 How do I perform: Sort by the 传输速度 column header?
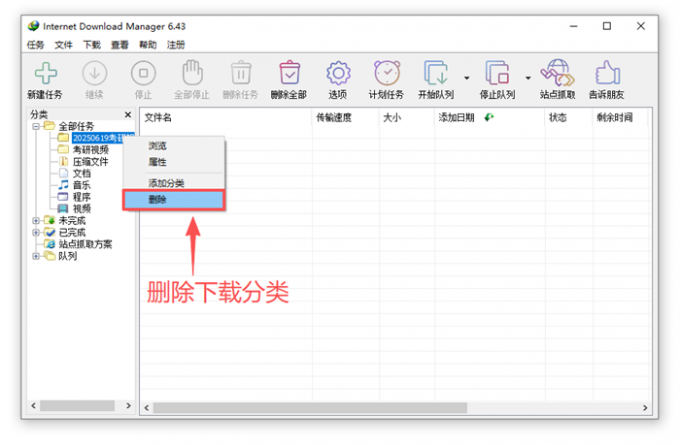(x=346, y=118)
